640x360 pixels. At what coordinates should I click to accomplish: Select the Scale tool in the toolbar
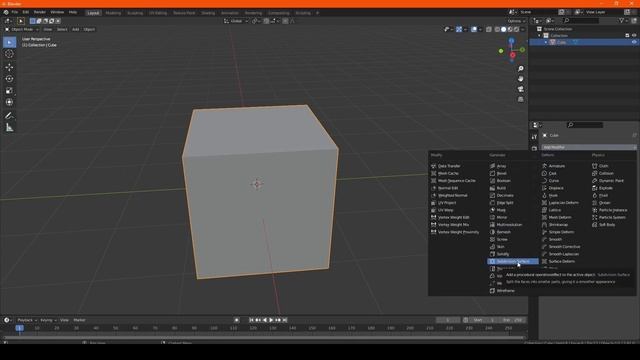coord(9,91)
